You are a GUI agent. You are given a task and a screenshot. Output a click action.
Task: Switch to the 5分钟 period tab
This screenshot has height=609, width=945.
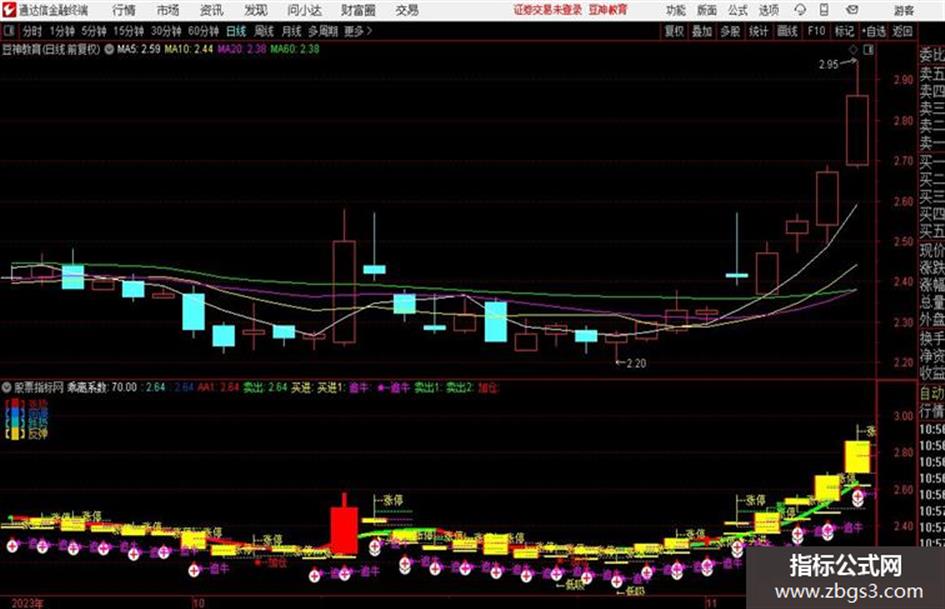pyautogui.click(x=93, y=31)
